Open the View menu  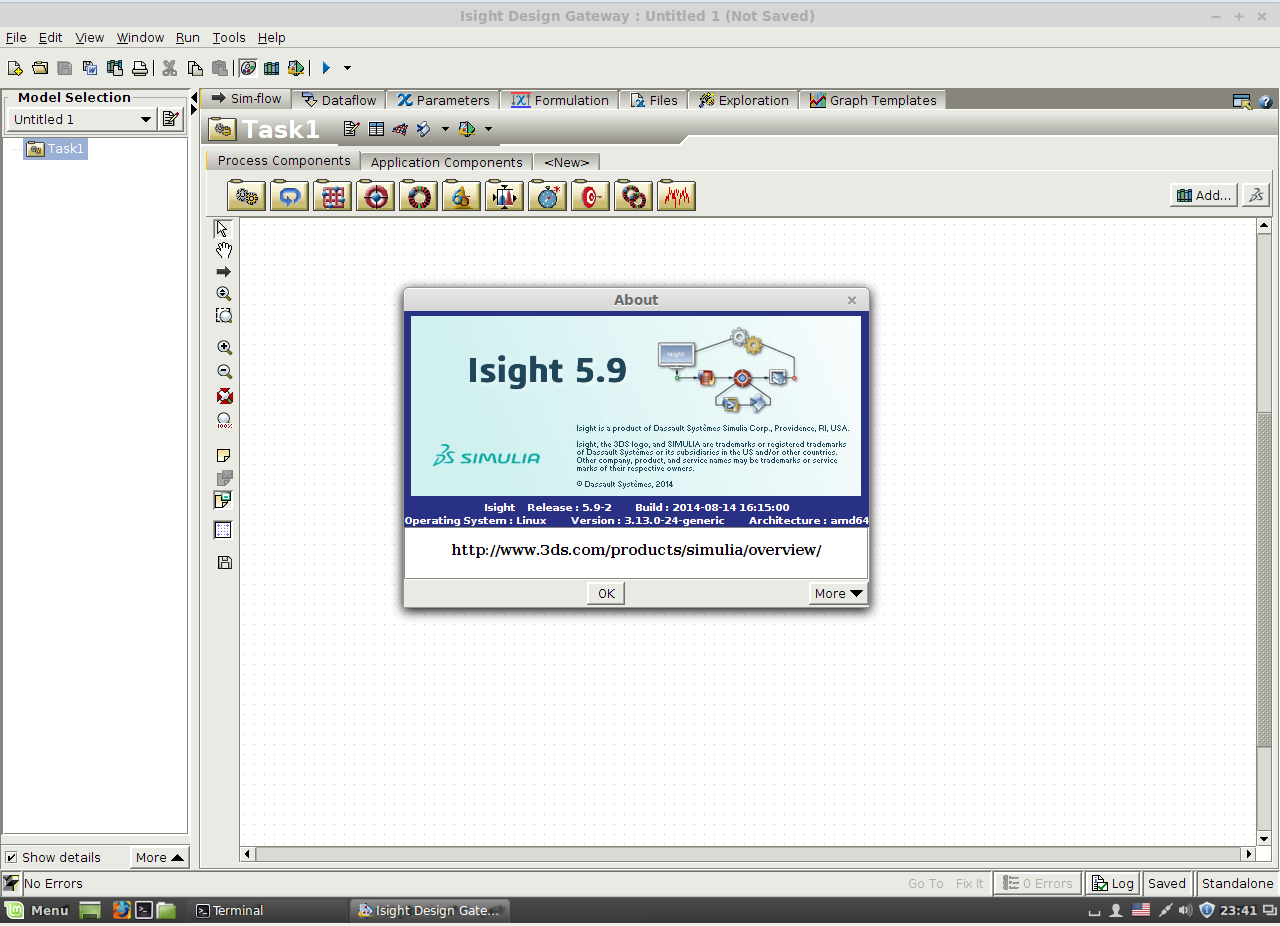tap(89, 37)
